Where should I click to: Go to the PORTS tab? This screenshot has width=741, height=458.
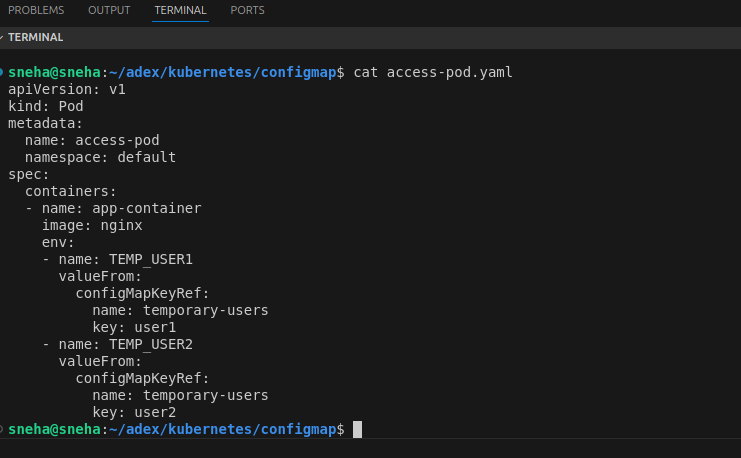click(247, 11)
